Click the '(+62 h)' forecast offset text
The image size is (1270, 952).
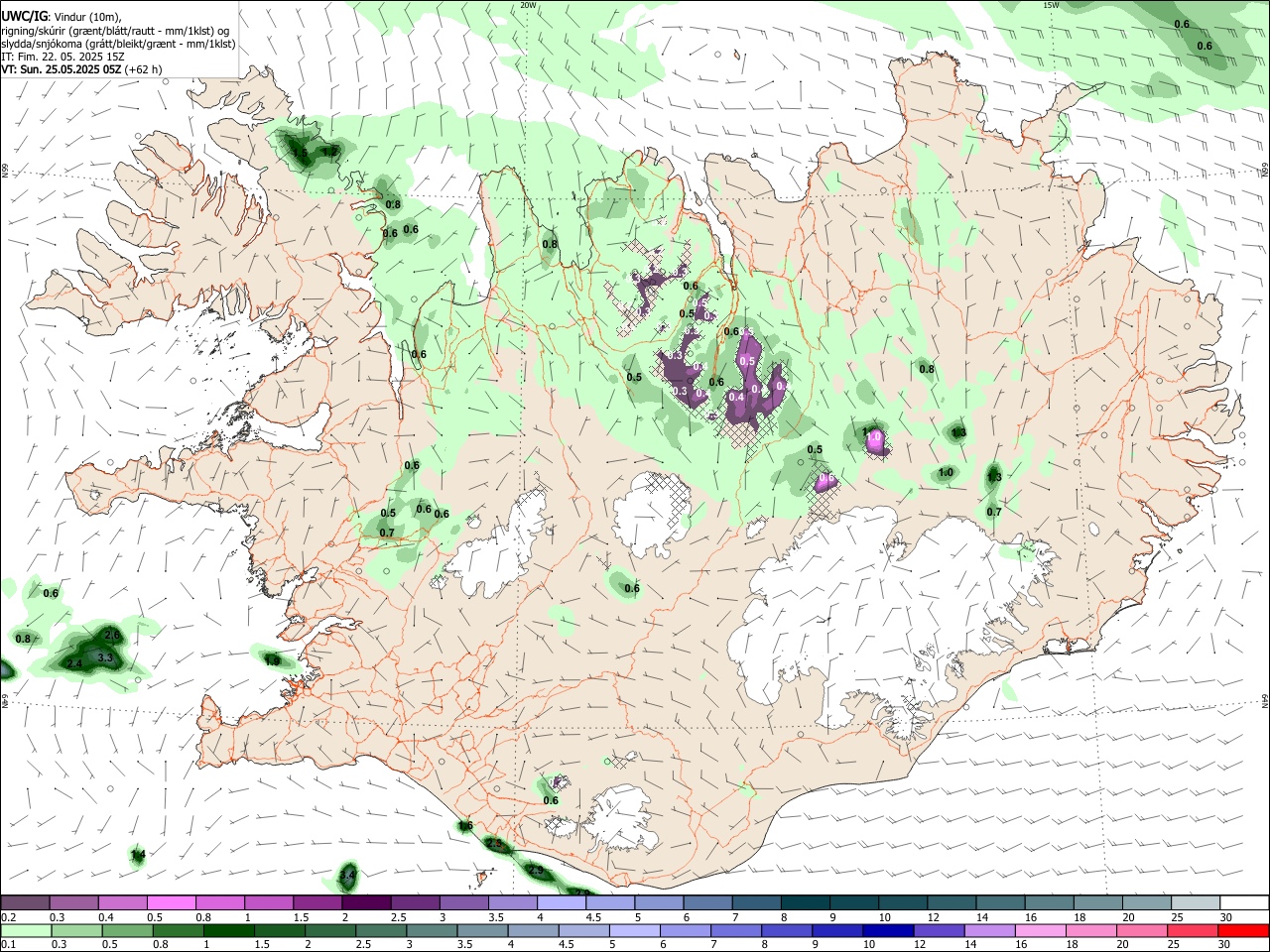144,69
